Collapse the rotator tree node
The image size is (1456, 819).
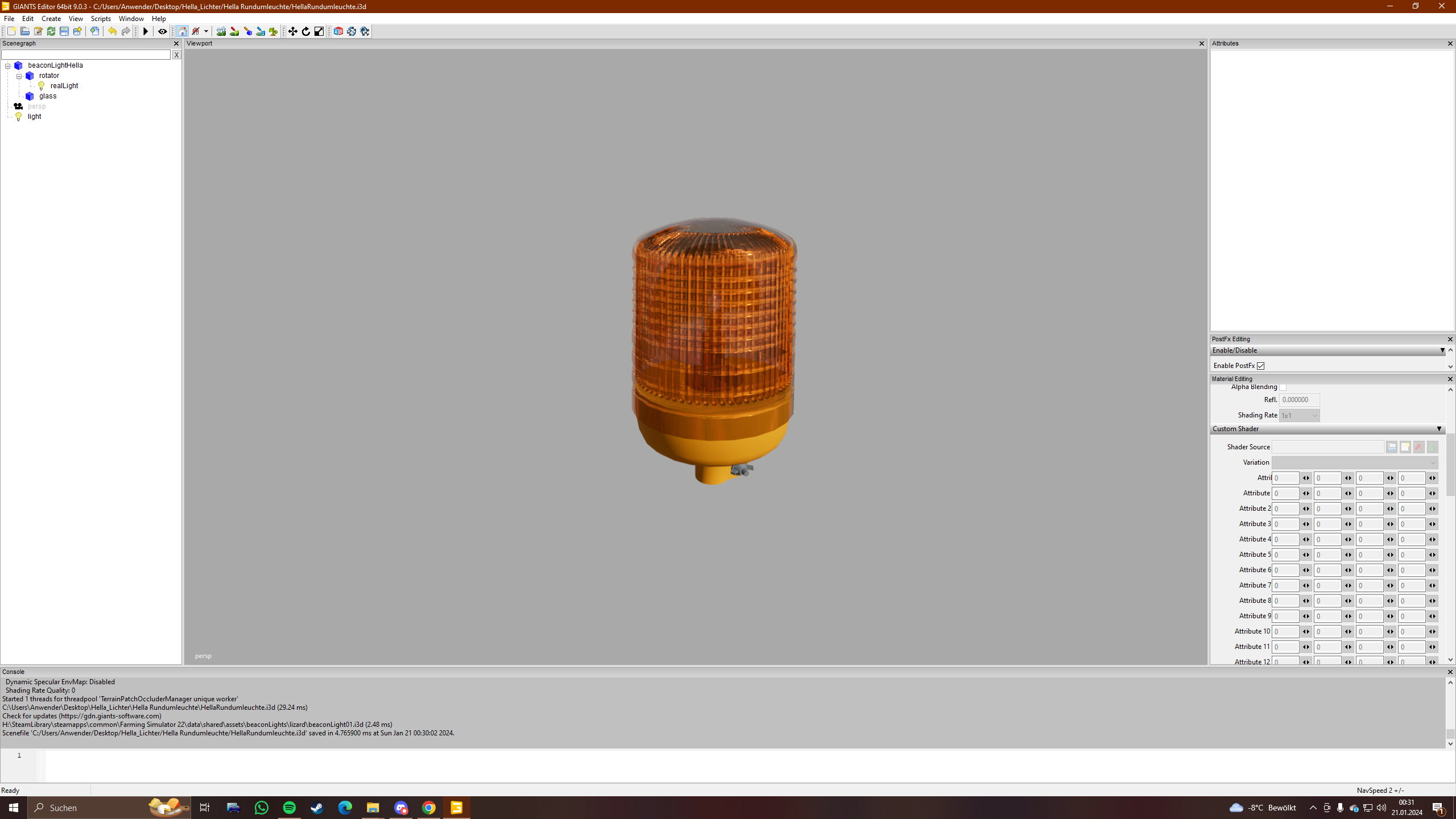pyautogui.click(x=19, y=76)
